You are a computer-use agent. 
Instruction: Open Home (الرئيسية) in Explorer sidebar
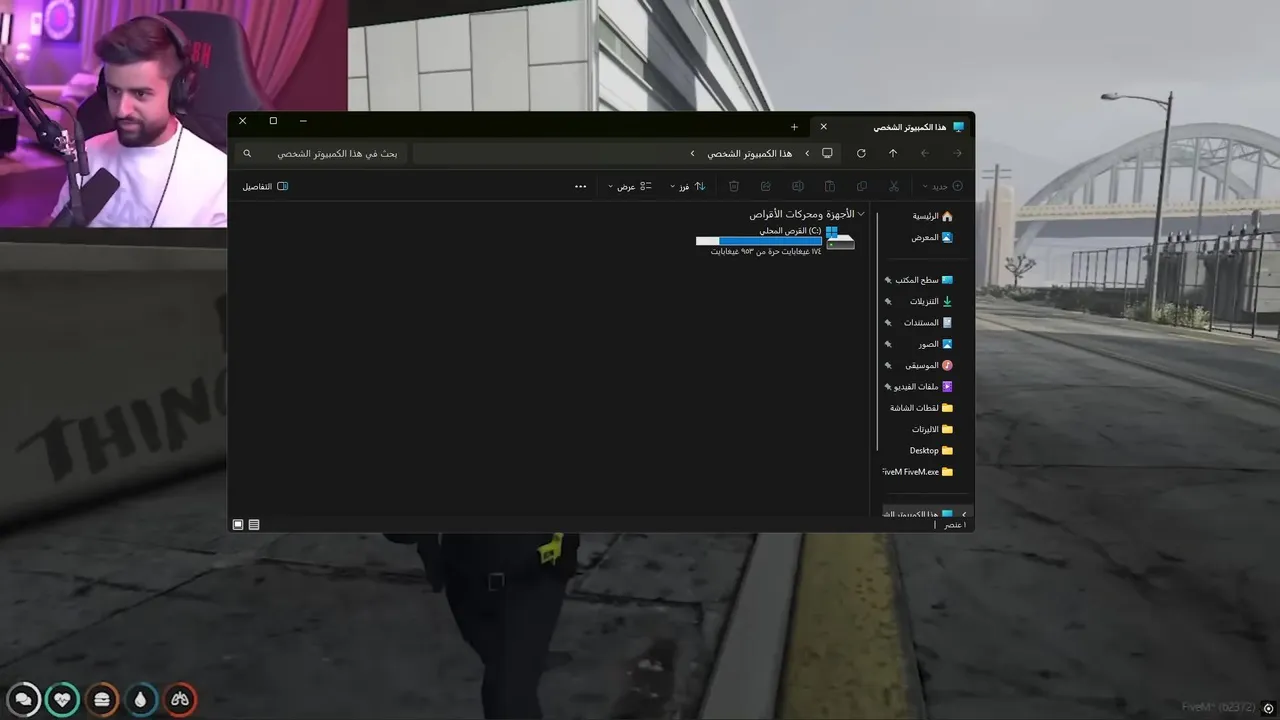tap(931, 216)
